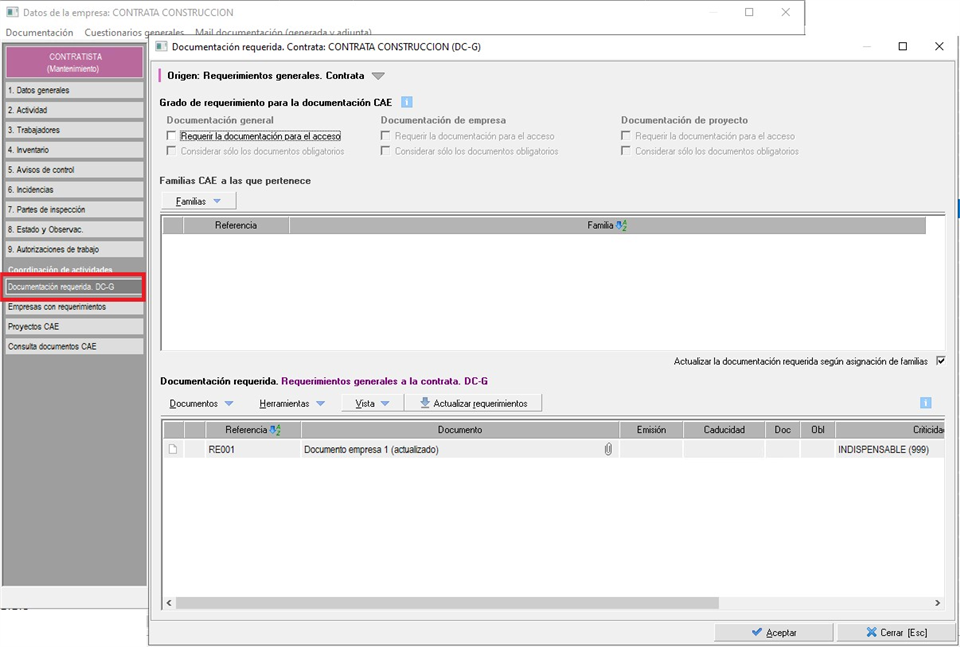This screenshot has height=647, width=960.
Task: Click the Aceptar button
Action: (774, 632)
